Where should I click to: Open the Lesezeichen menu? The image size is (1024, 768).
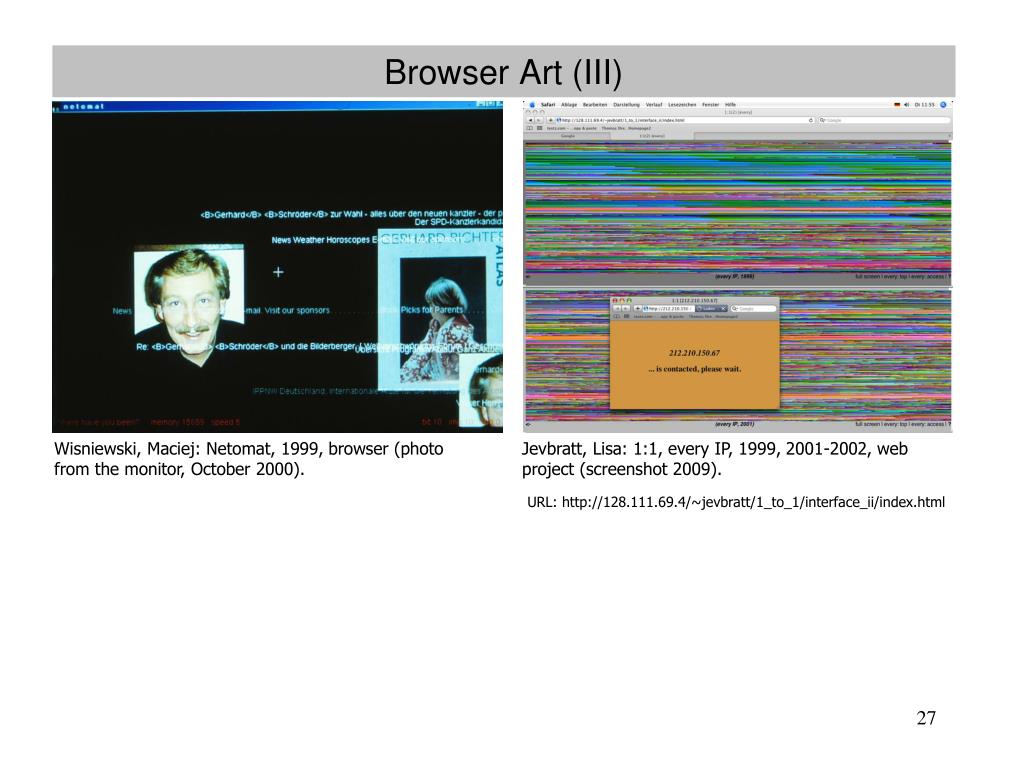(682, 104)
